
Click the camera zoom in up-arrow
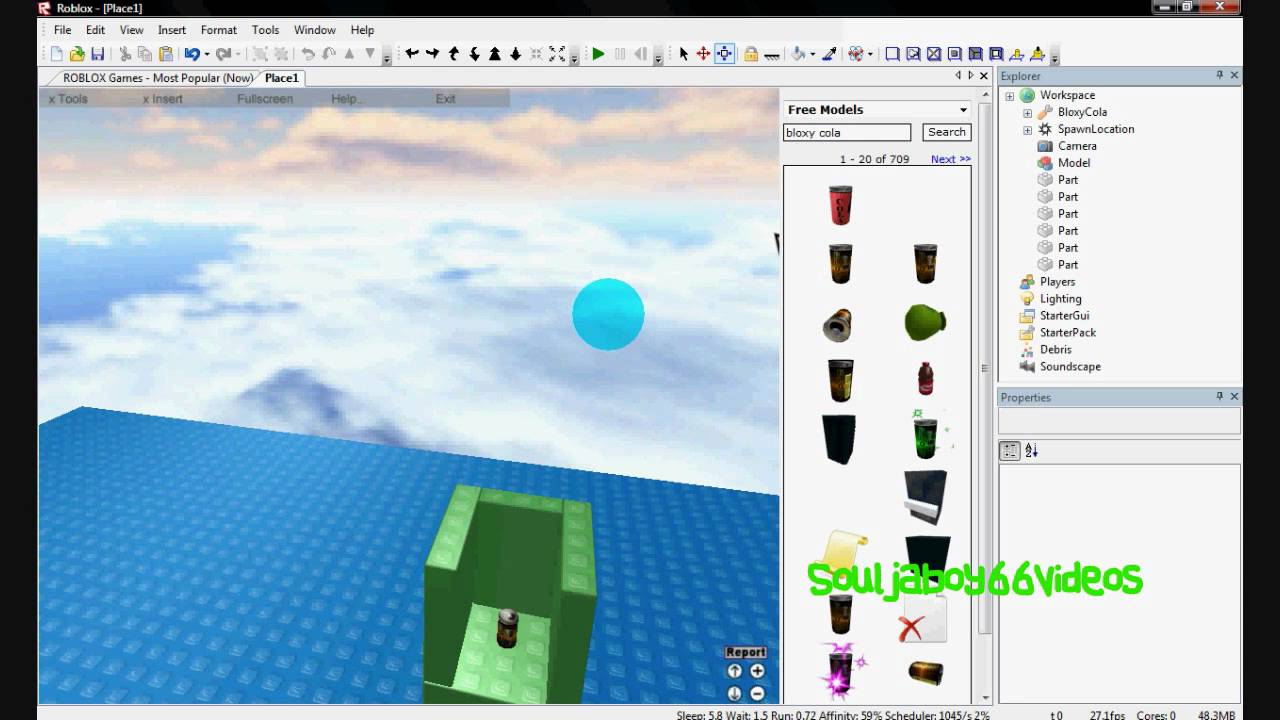[x=495, y=54]
